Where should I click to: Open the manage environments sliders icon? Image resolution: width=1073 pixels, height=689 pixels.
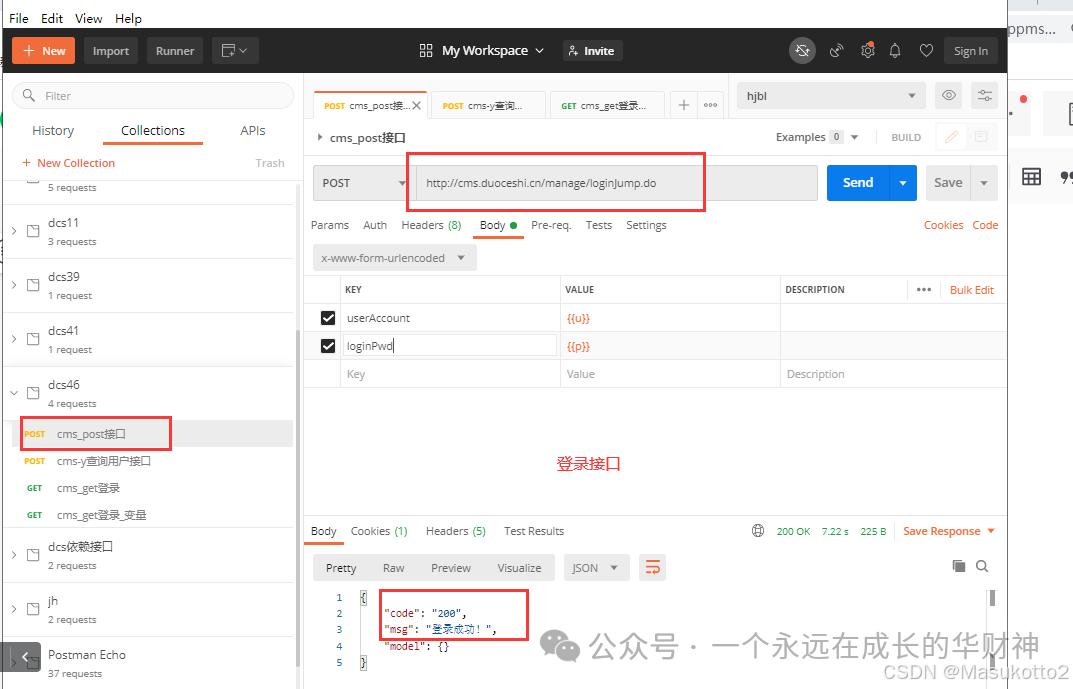point(984,96)
